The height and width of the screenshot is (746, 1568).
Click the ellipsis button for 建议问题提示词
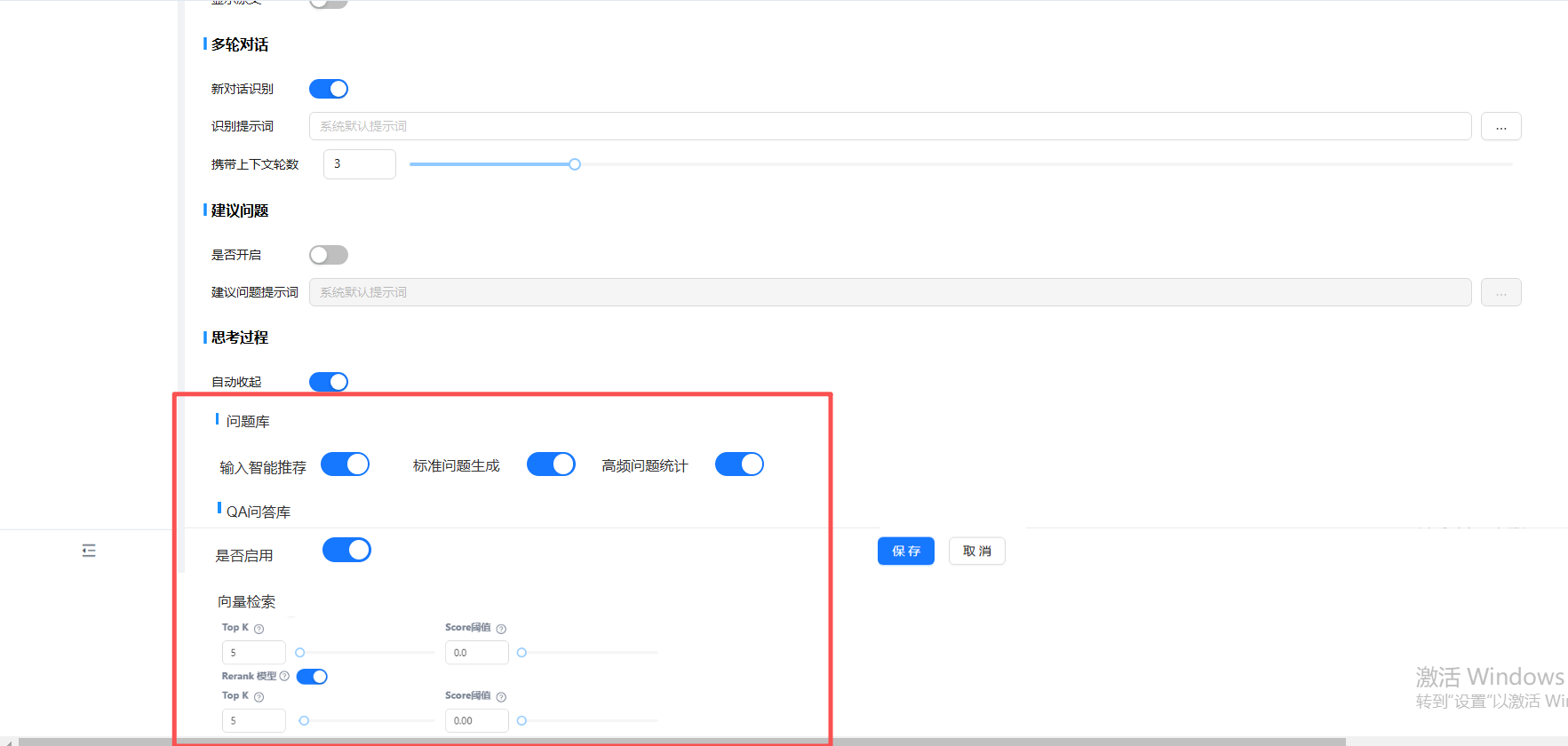click(1501, 292)
